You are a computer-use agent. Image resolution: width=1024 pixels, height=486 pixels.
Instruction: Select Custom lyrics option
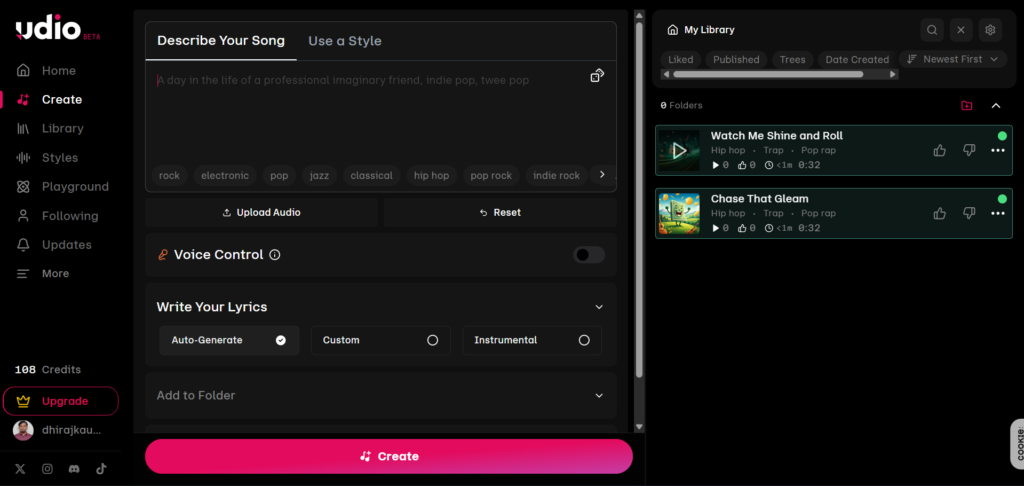point(381,340)
